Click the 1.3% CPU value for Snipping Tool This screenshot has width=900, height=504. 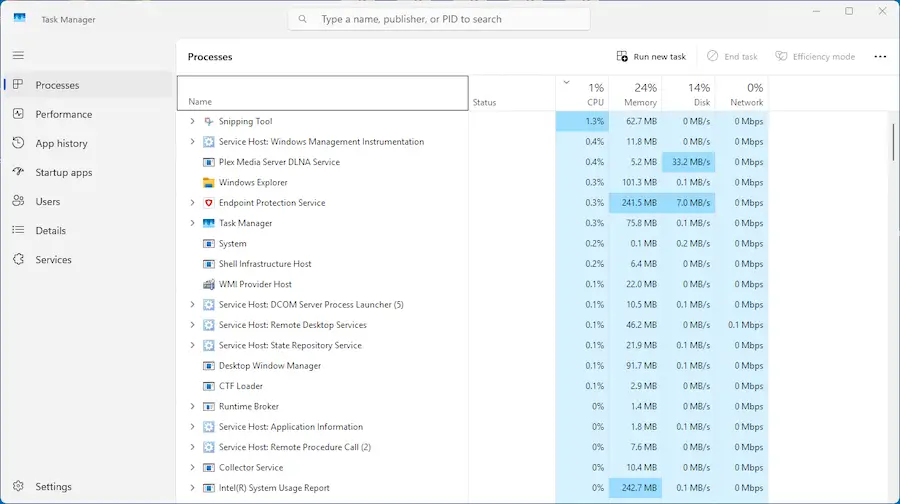click(595, 121)
